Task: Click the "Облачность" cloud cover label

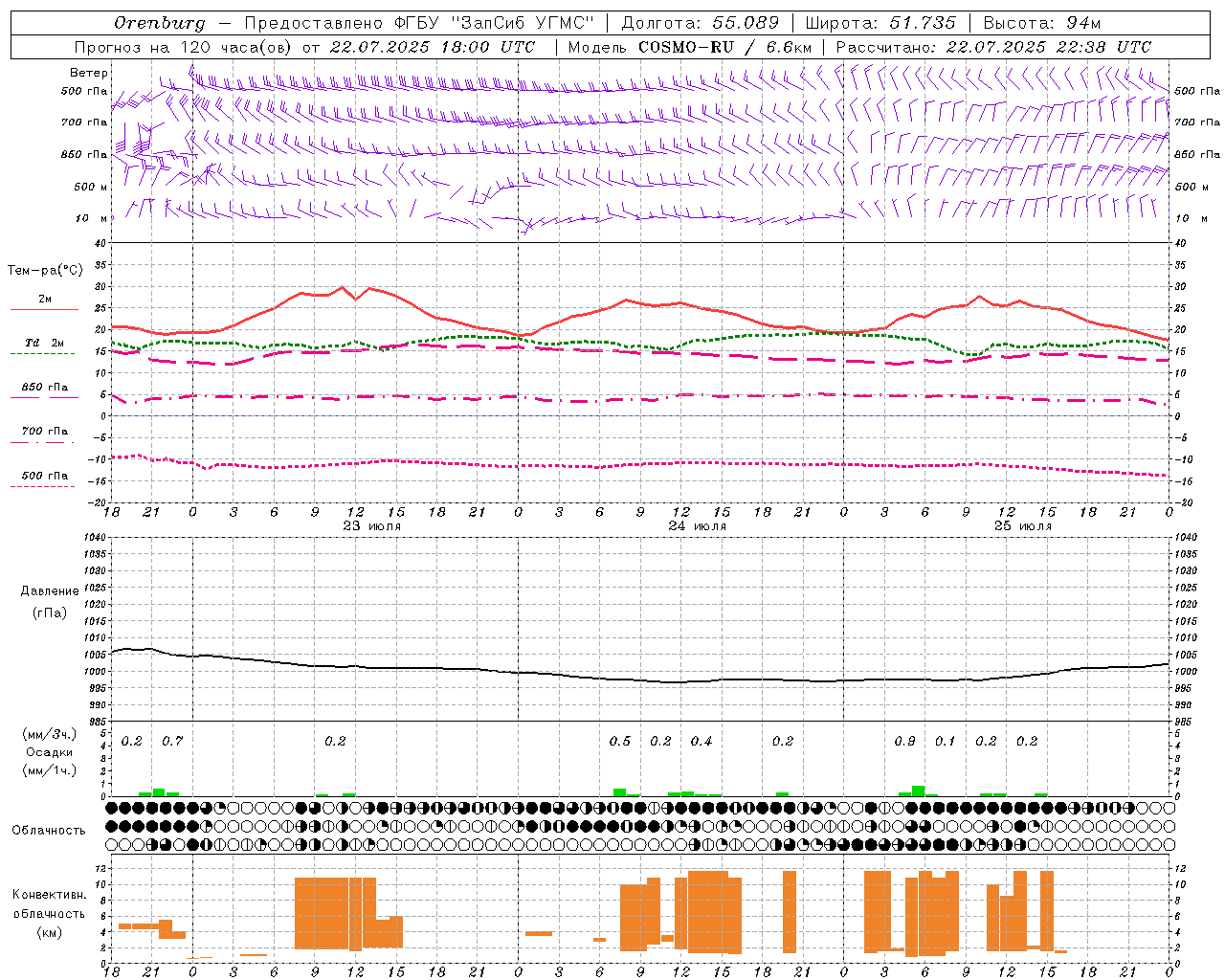Action: (x=49, y=830)
